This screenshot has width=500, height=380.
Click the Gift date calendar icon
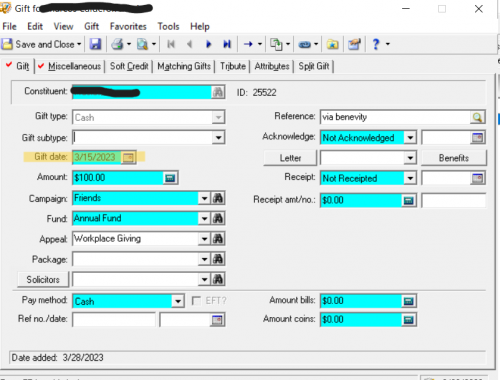click(128, 157)
